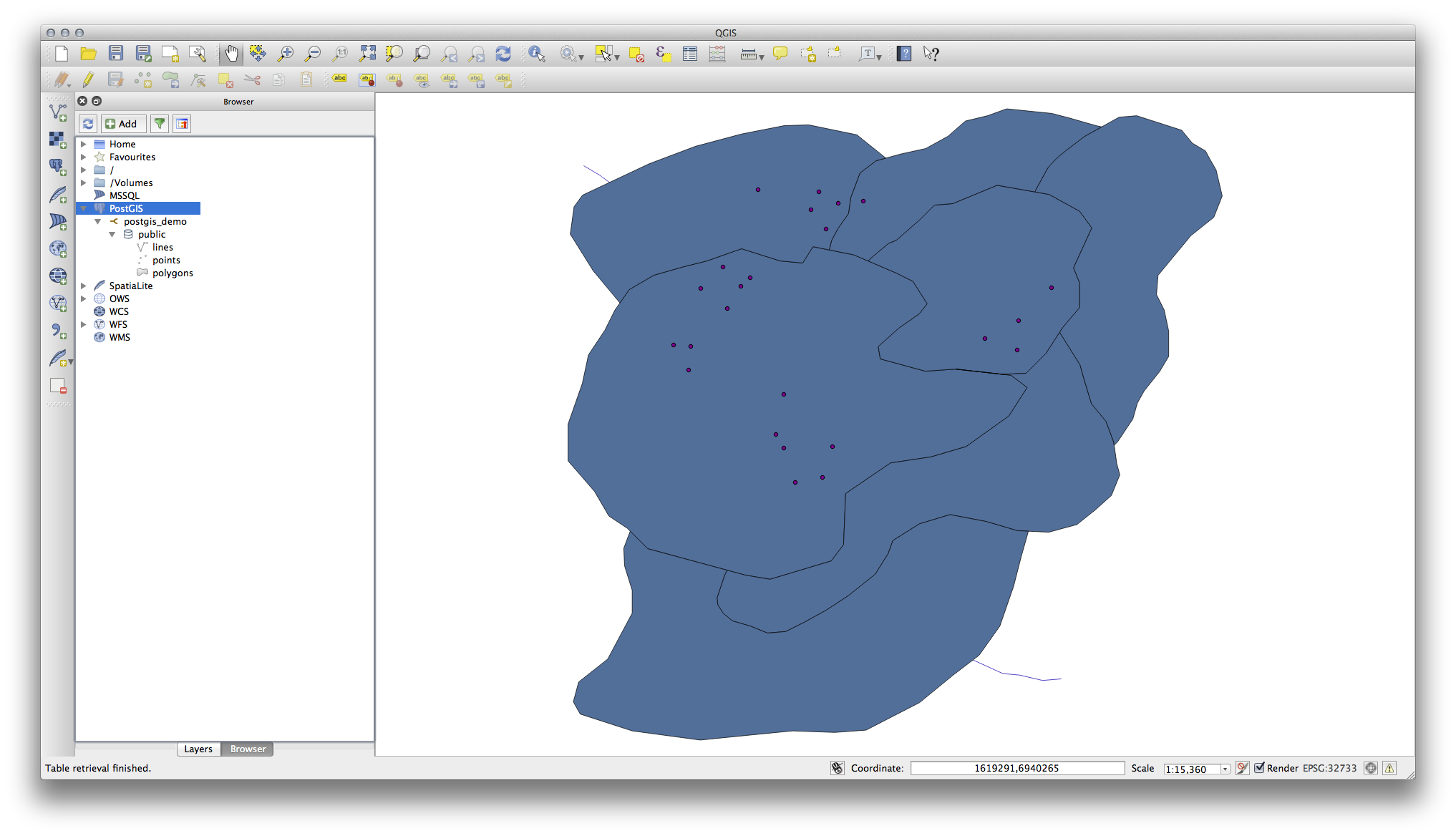Click the filter browser funnel icon
The height and width of the screenshot is (836, 1456).
160,124
